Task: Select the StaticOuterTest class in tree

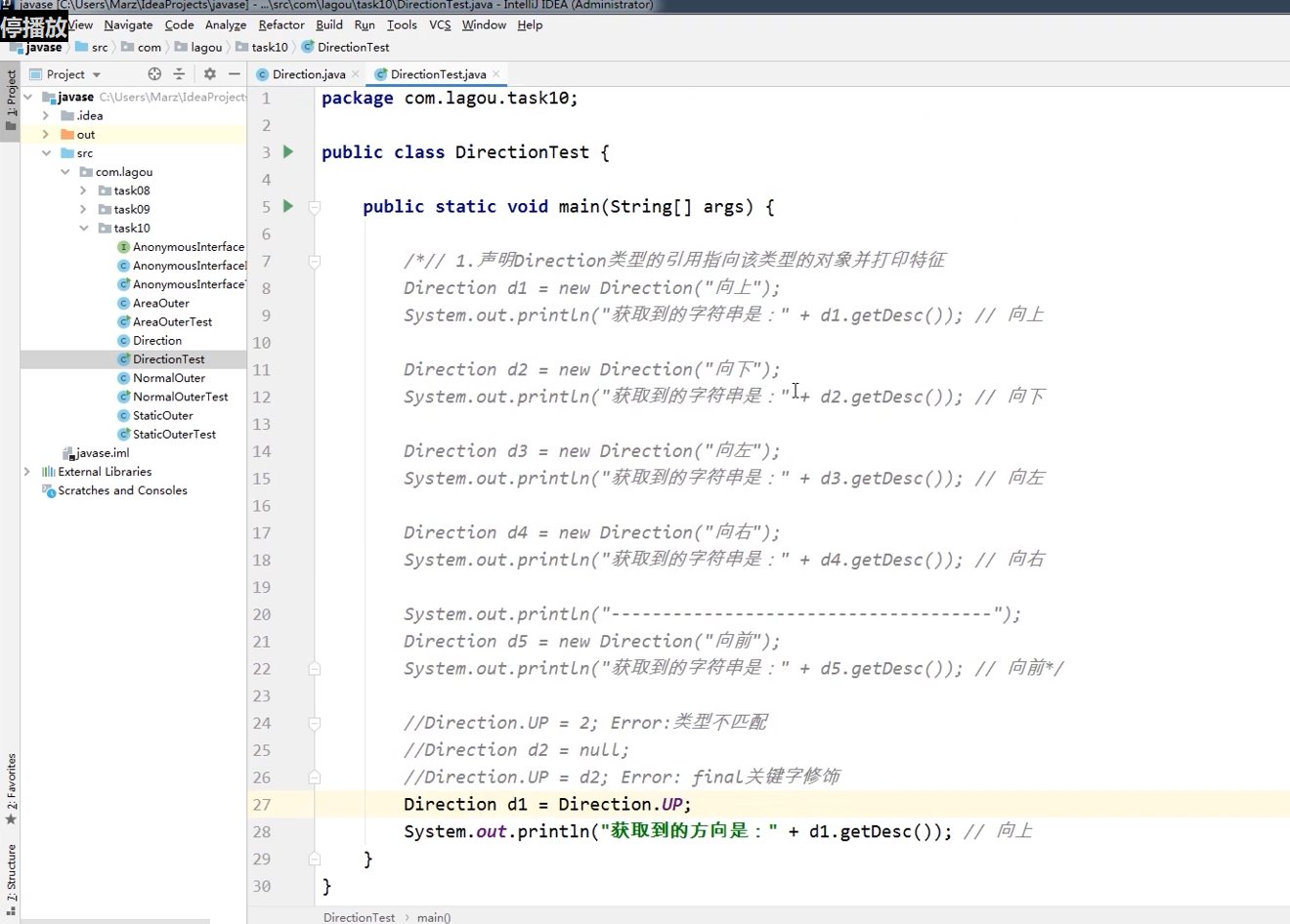Action: pyautogui.click(x=174, y=434)
